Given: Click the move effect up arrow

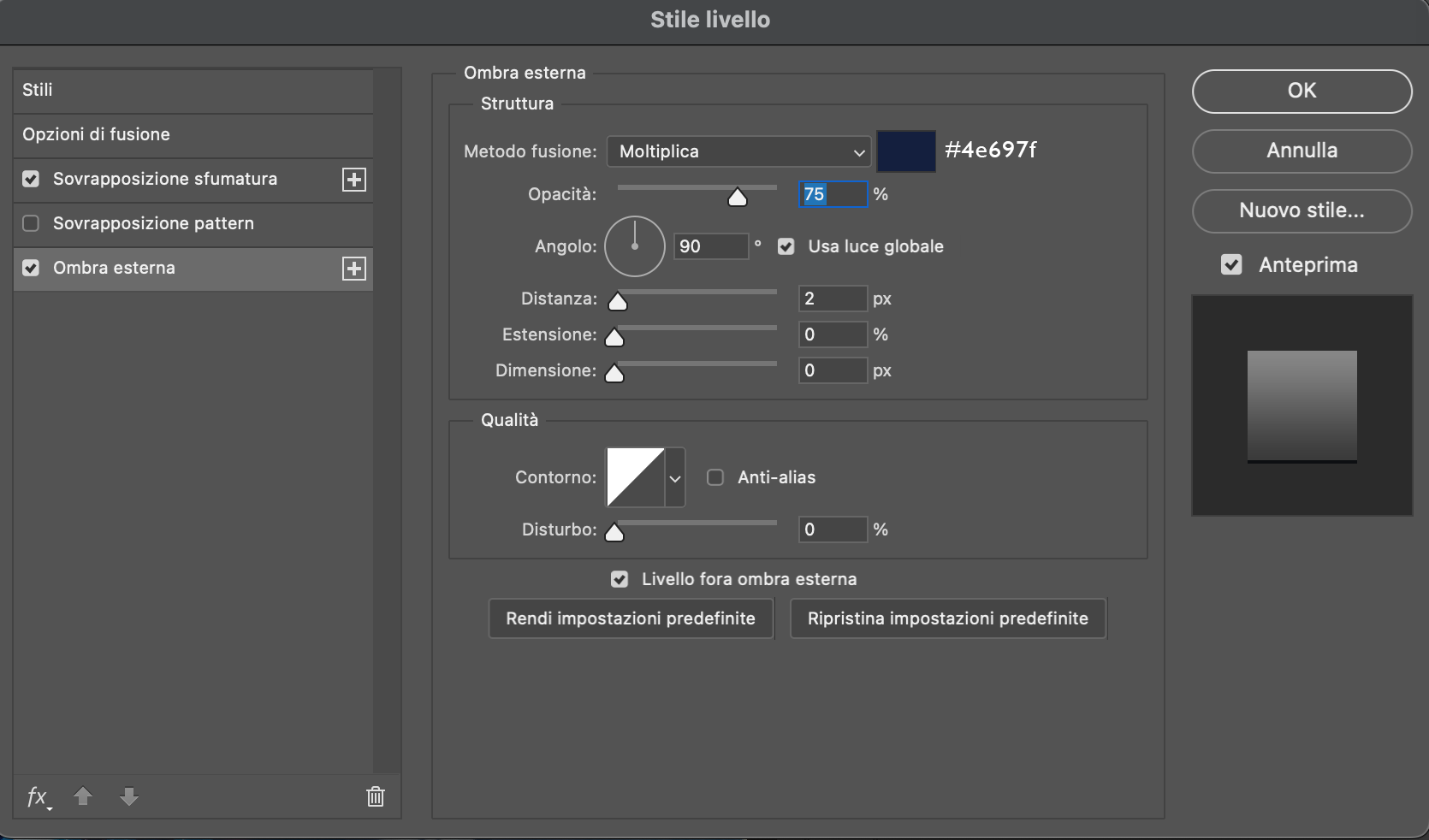Looking at the screenshot, I should click(x=83, y=796).
